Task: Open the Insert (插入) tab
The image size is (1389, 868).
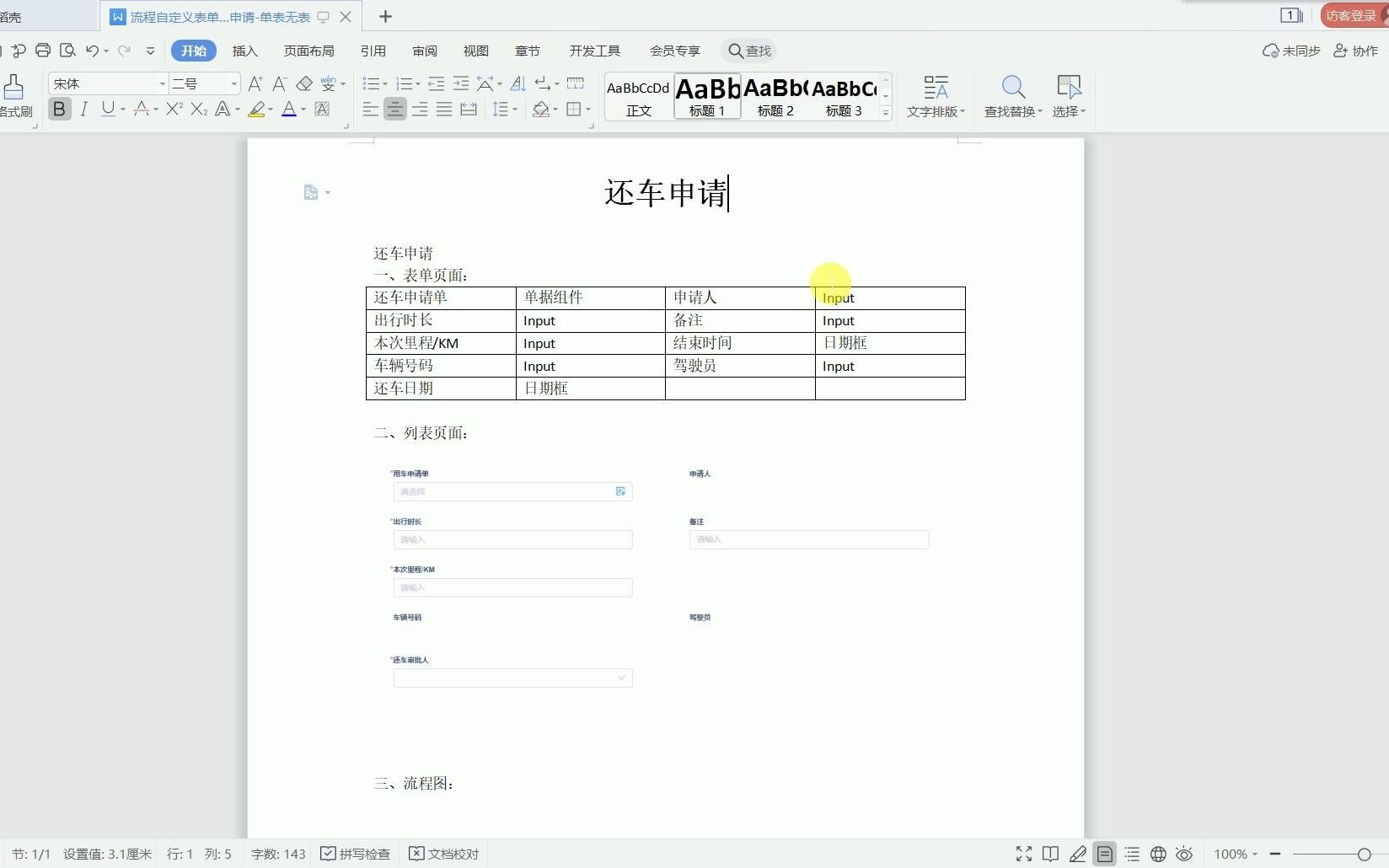Action: coord(244,51)
